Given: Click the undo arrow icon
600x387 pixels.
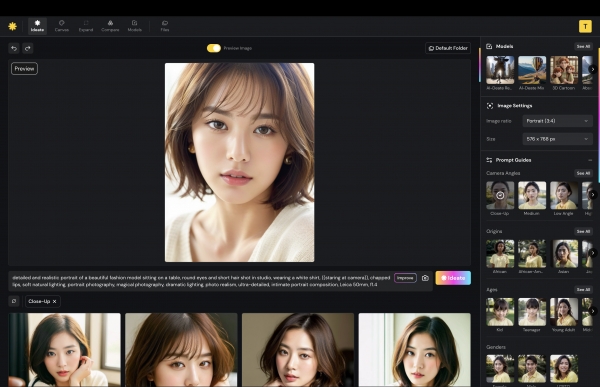Looking at the screenshot, I should pos(14,48).
